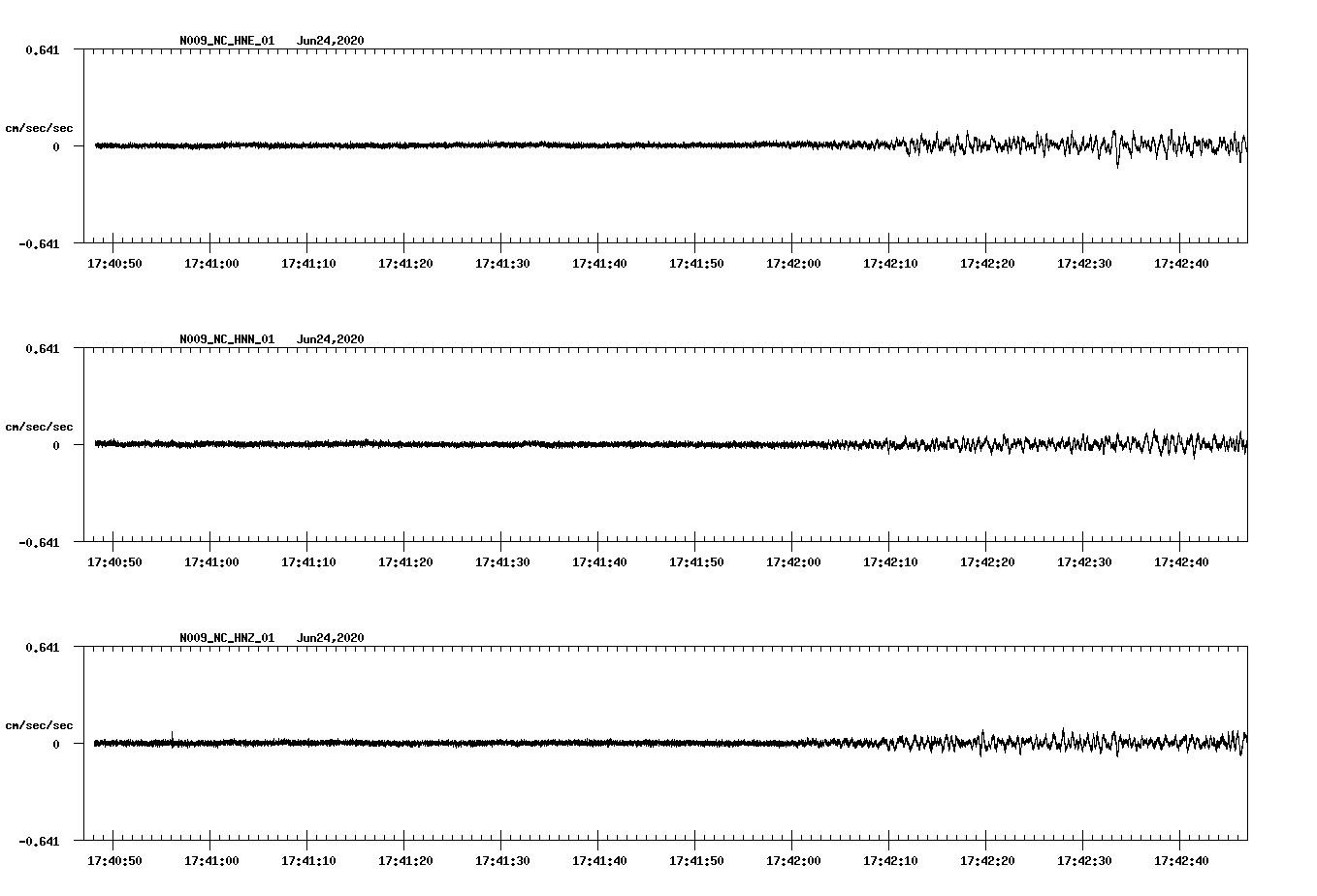Click the small early spike near 17:40:56 on HNZ trace

point(173,737)
